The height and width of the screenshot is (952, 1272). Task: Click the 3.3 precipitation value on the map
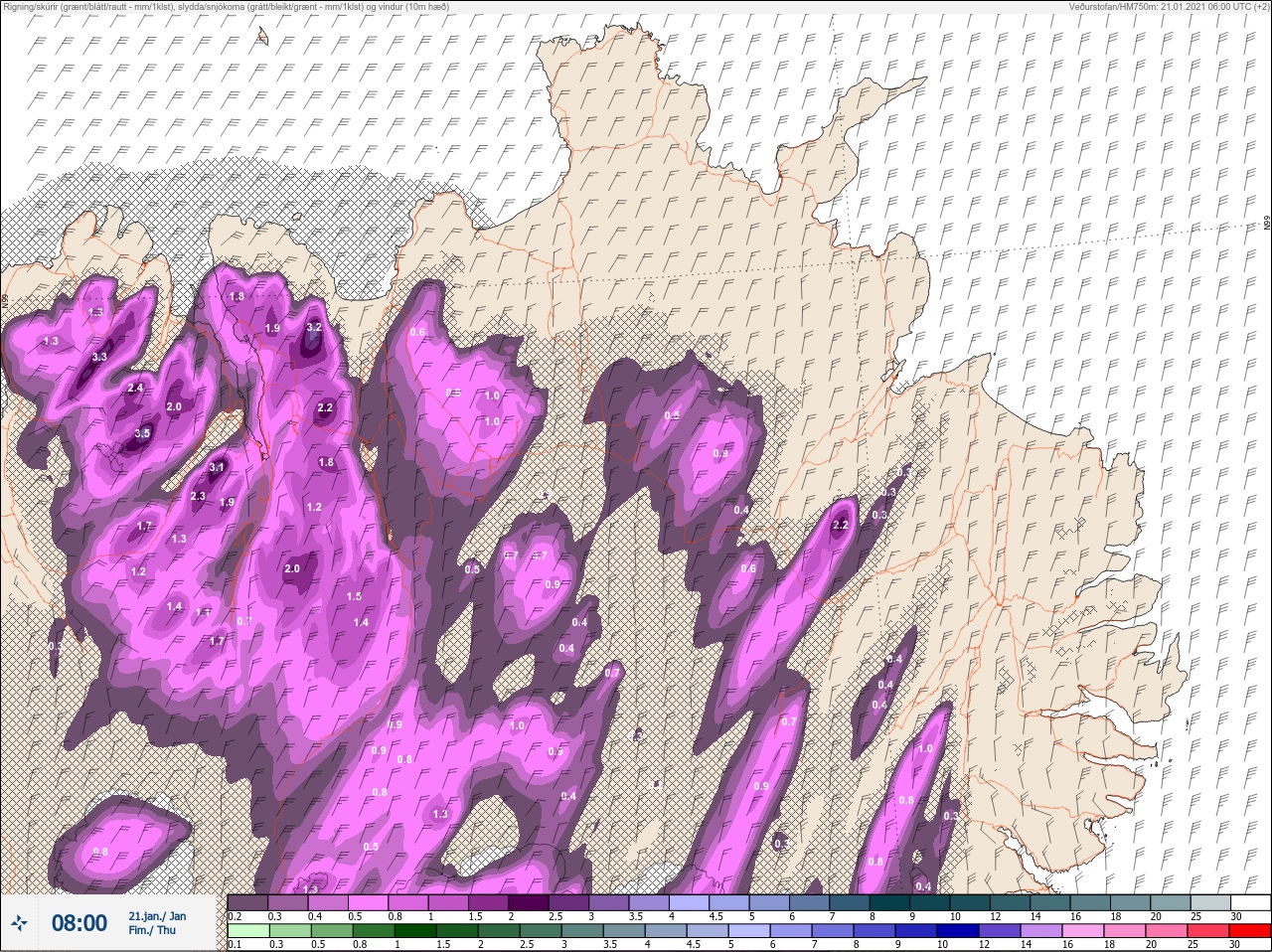pyautogui.click(x=99, y=357)
